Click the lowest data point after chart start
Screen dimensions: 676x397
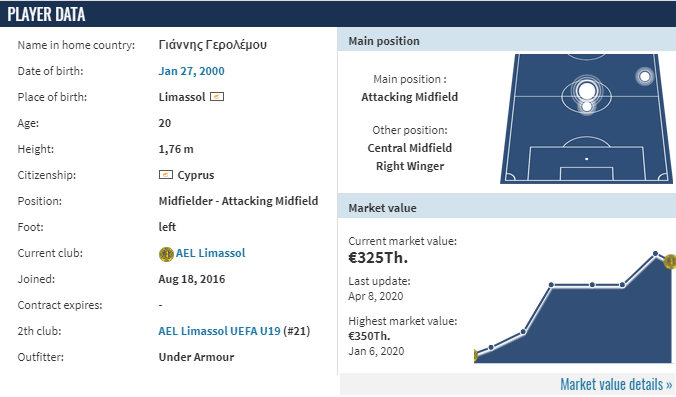coord(491,347)
